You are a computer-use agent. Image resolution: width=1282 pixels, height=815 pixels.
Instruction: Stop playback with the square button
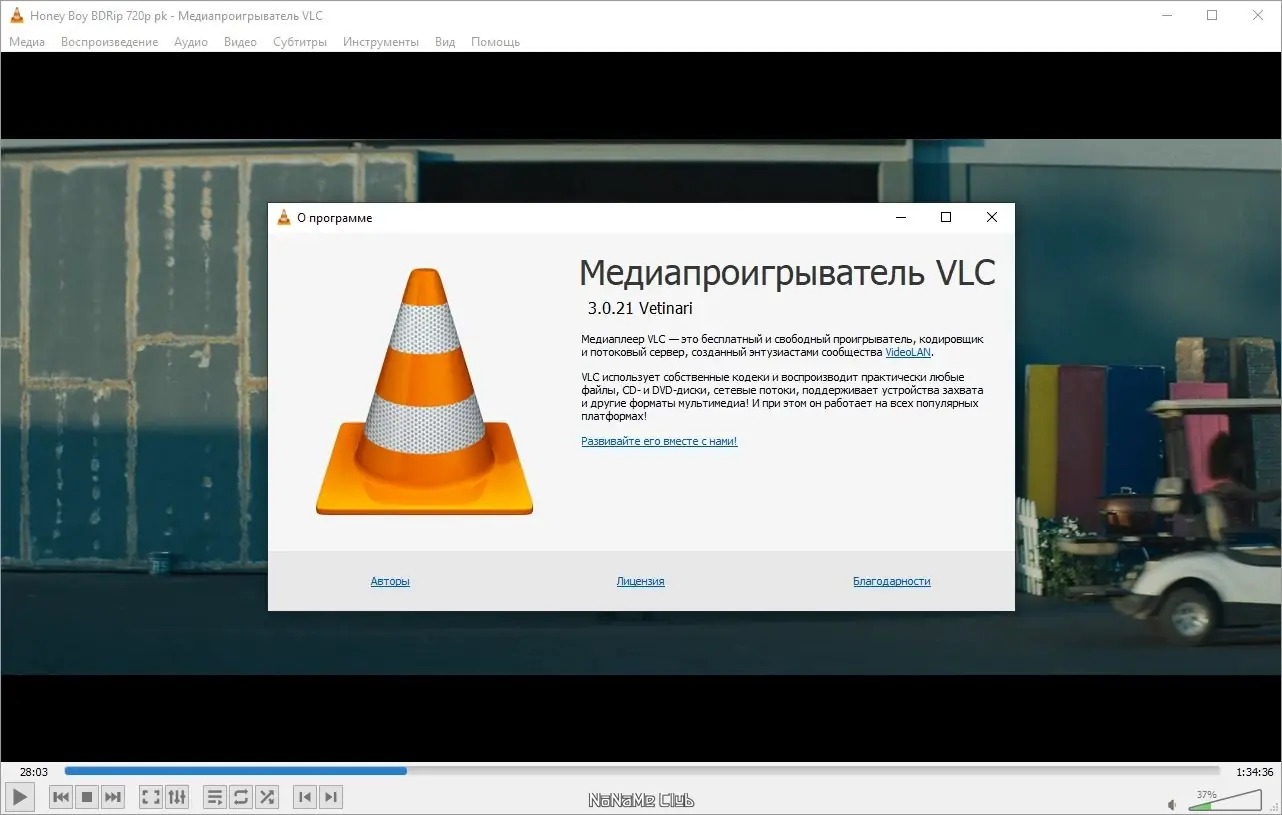[87, 797]
